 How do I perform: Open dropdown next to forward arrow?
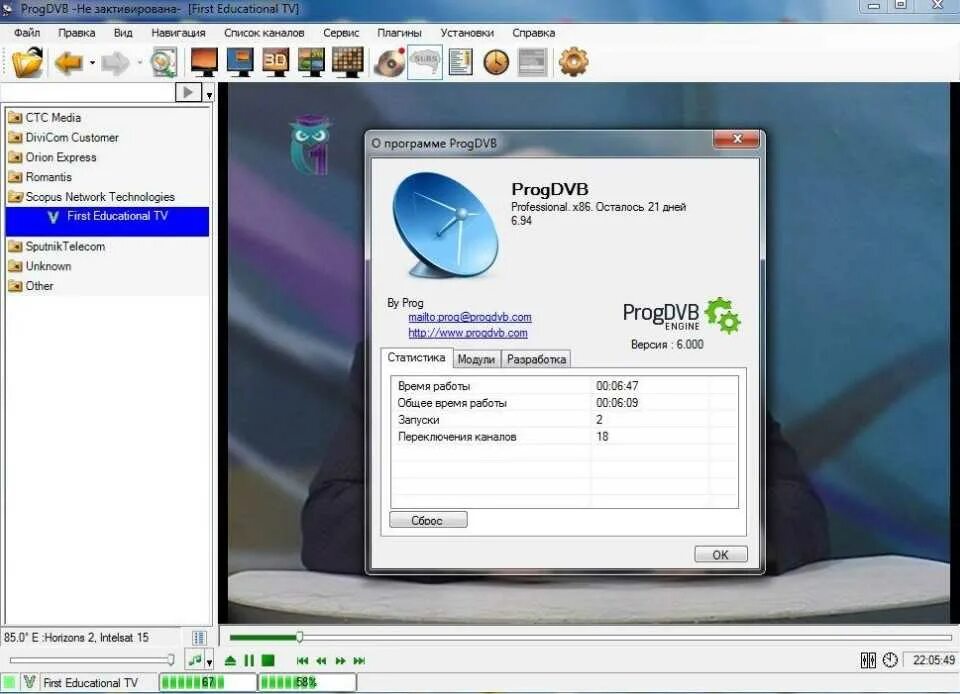tap(139, 62)
